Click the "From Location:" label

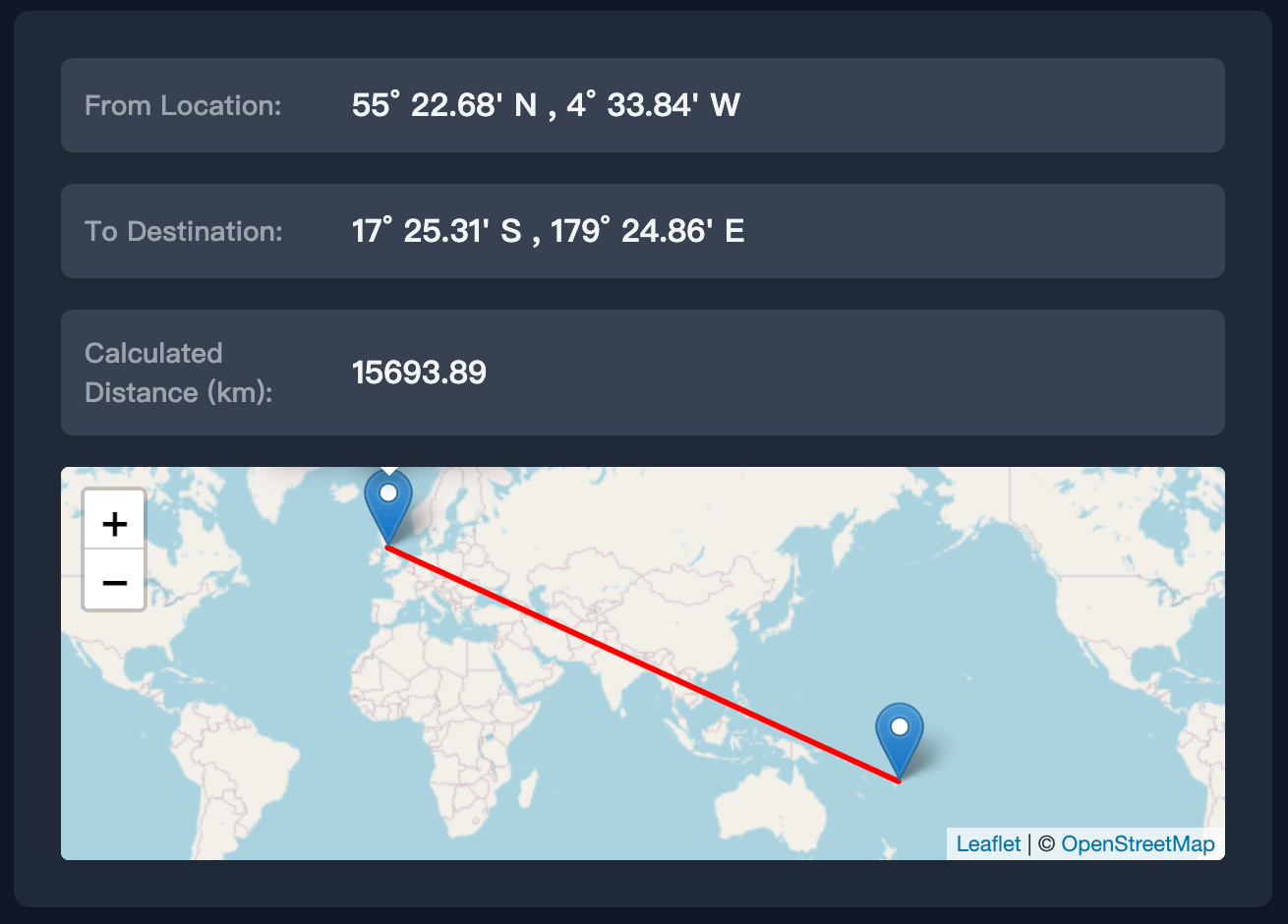[x=183, y=105]
